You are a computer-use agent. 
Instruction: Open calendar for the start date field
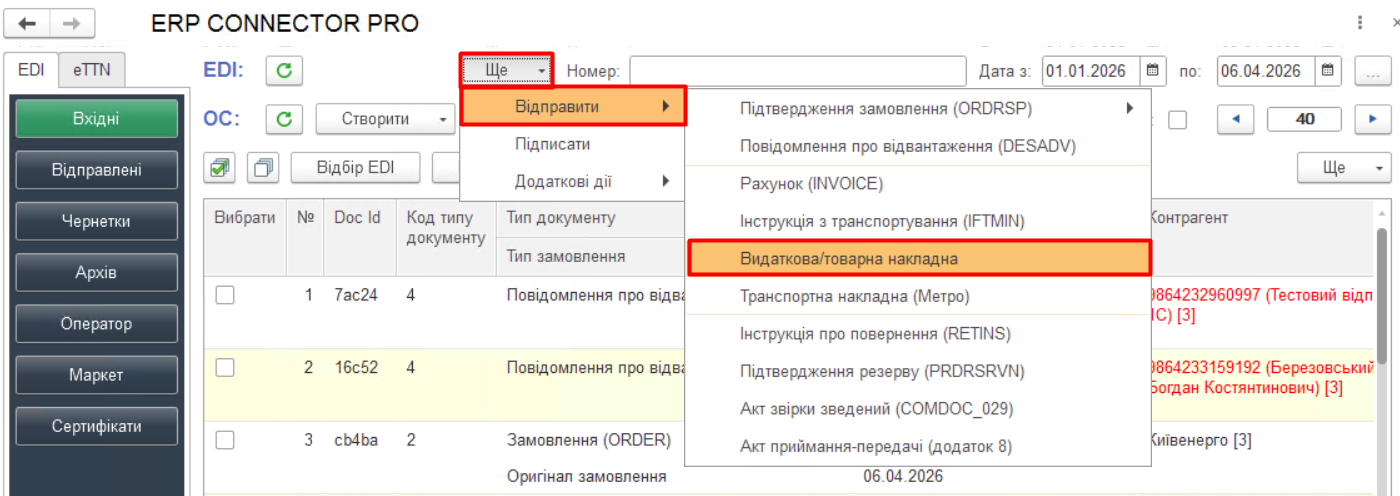[1154, 71]
